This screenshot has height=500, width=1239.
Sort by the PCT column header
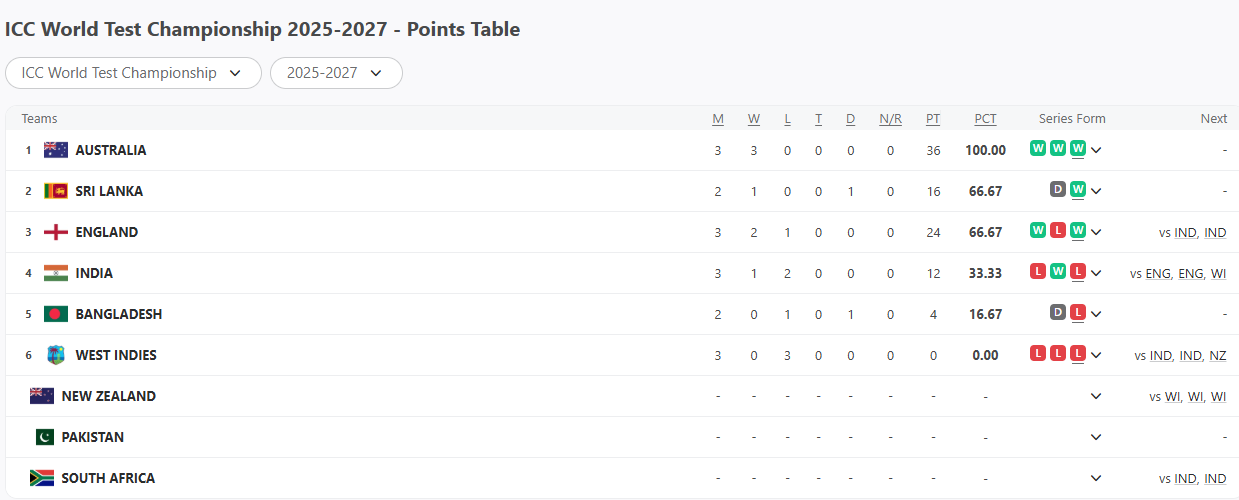point(985,119)
